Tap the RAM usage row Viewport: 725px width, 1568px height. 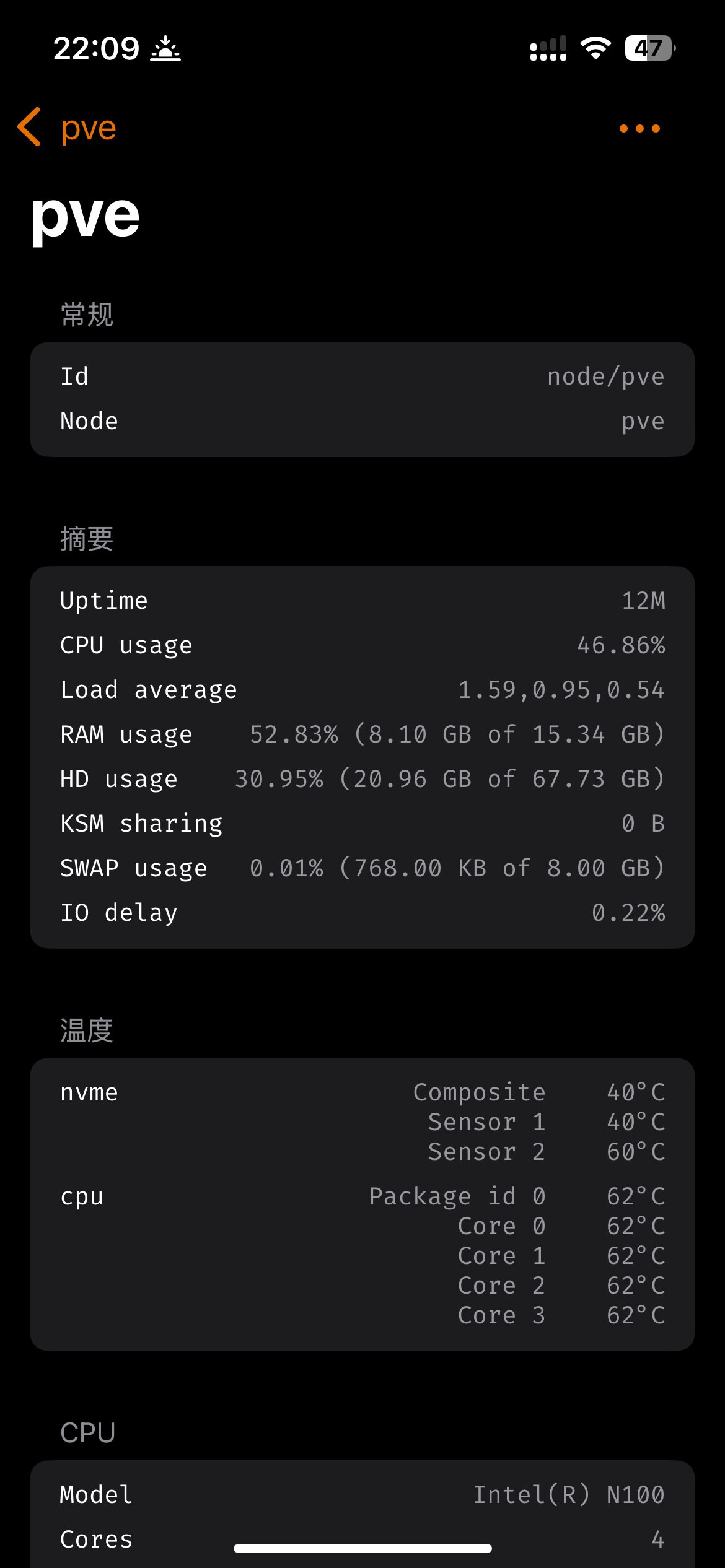pyautogui.click(x=362, y=734)
